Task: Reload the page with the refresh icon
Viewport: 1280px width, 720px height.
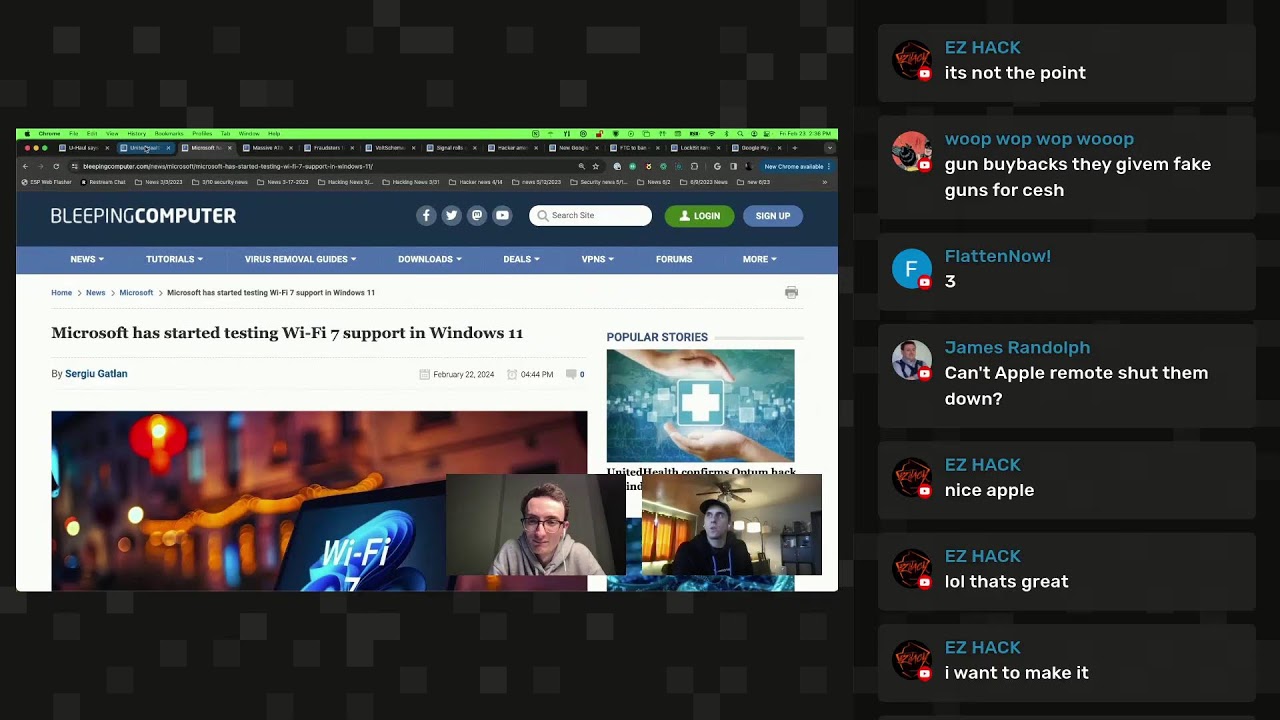Action: pyautogui.click(x=56, y=166)
